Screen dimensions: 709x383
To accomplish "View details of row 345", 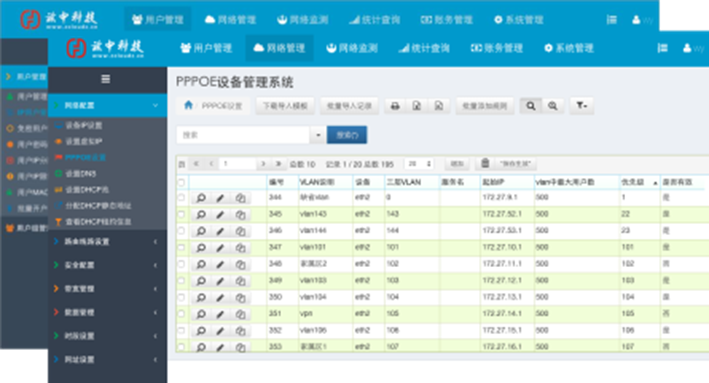I will tap(201, 214).
